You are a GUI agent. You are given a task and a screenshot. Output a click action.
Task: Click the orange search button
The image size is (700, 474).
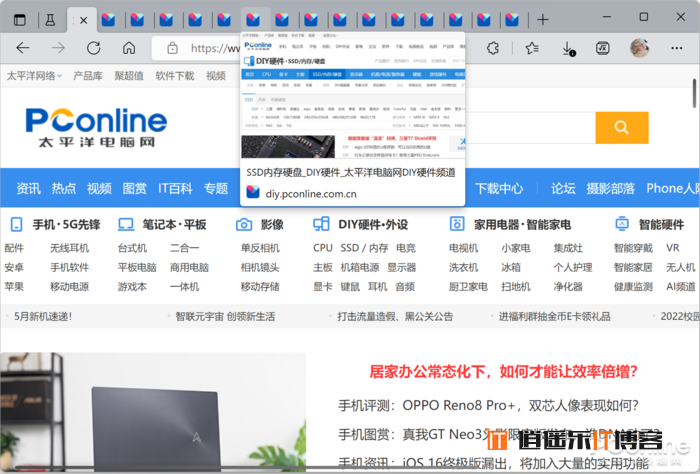622,128
